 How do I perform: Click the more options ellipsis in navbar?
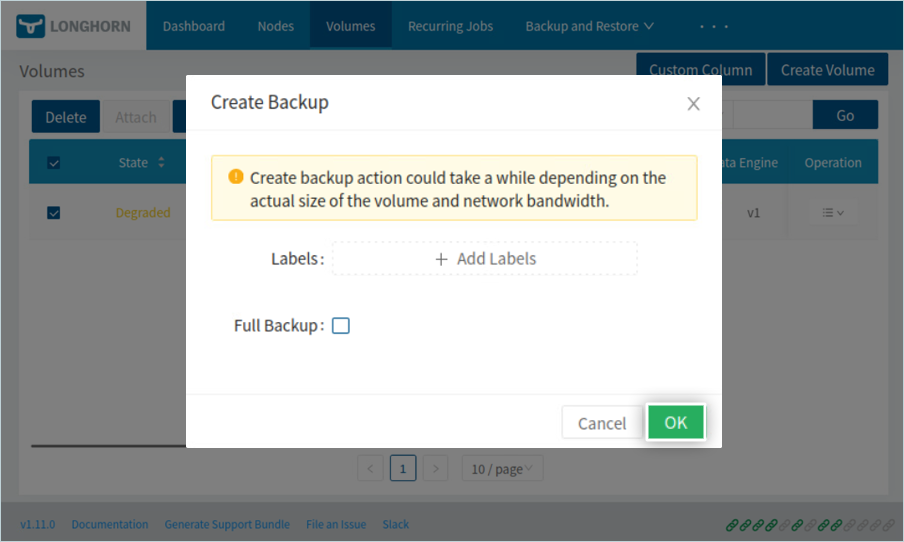coord(714,26)
